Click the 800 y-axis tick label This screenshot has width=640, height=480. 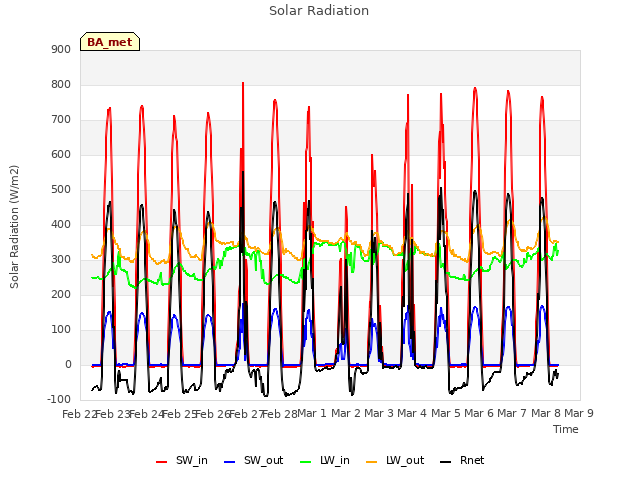[x=61, y=84]
